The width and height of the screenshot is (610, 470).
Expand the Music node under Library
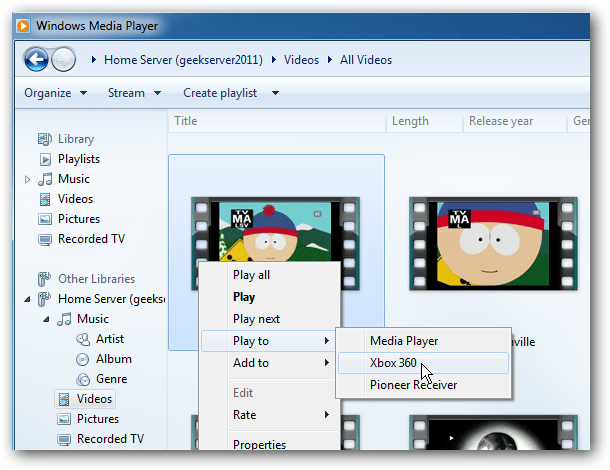pyautogui.click(x=27, y=179)
